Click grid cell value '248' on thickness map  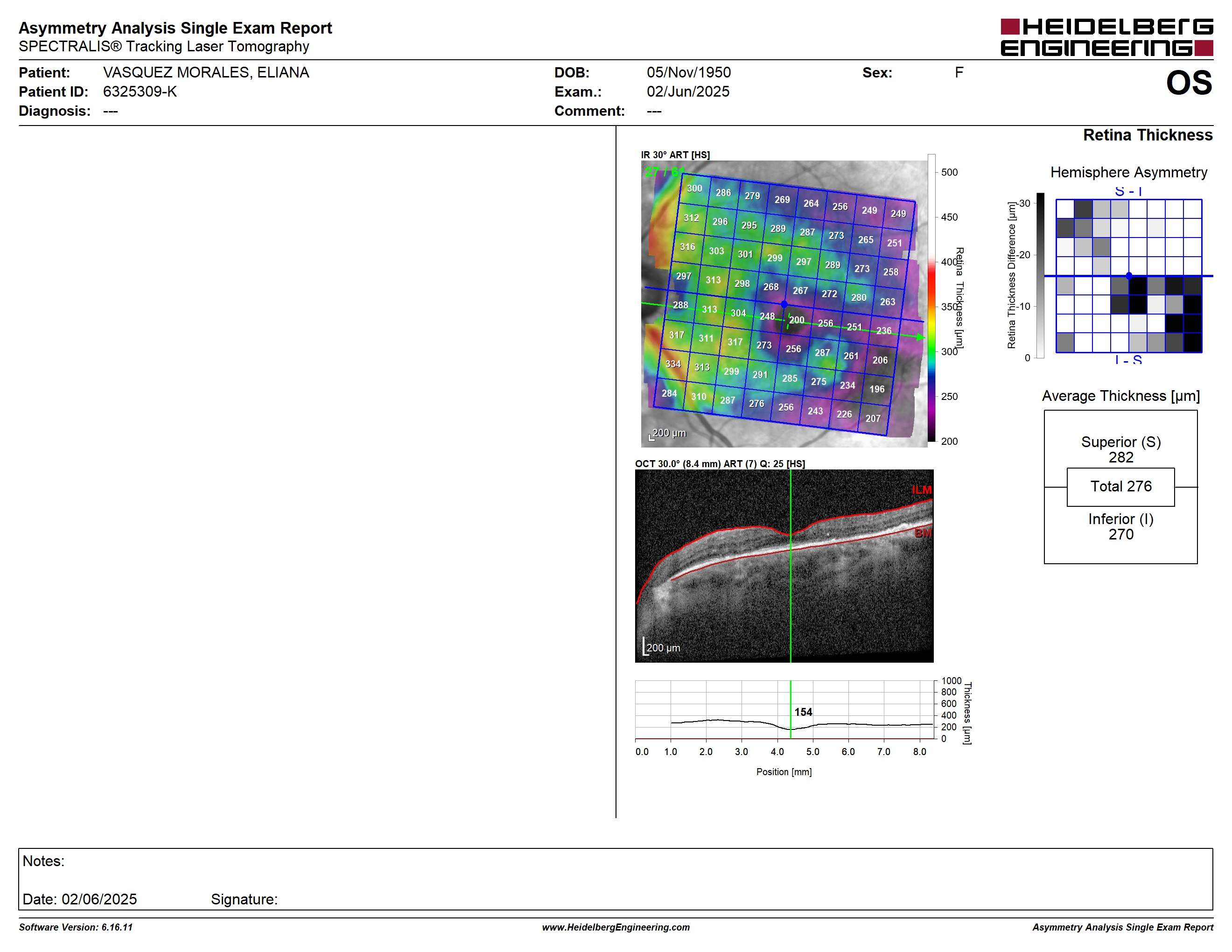[x=767, y=316]
